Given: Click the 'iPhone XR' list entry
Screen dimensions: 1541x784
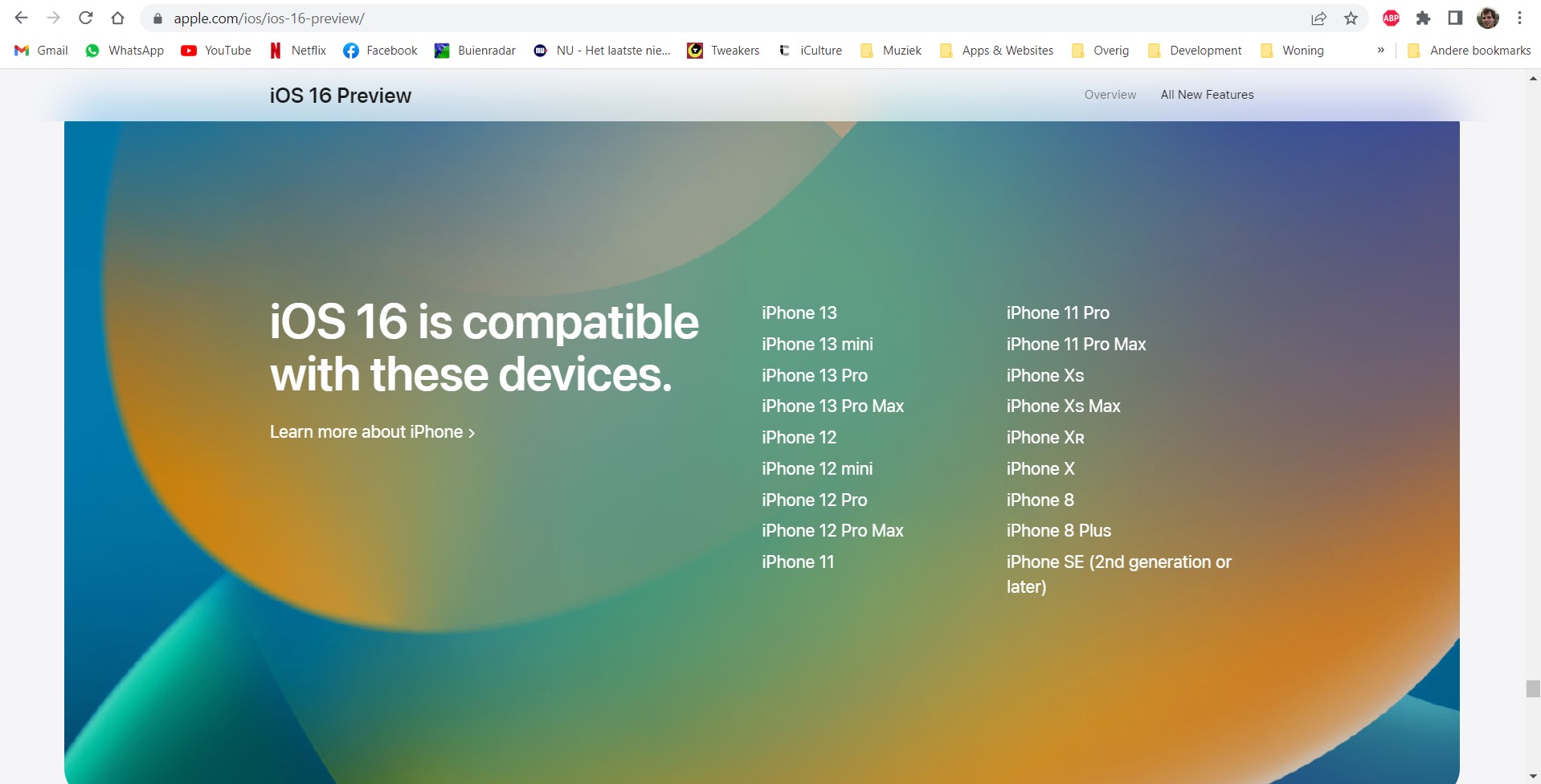Looking at the screenshot, I should (1045, 438).
